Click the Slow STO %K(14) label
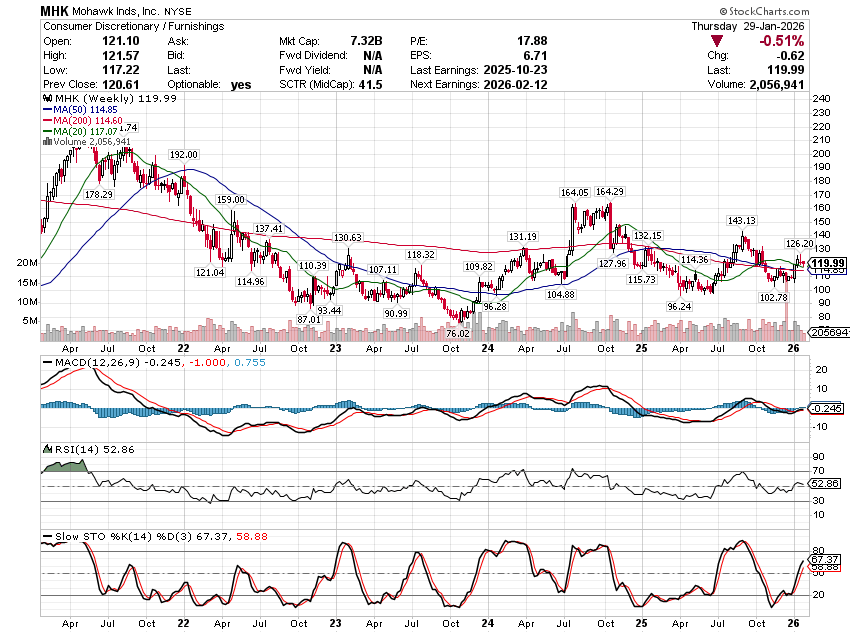 tap(92, 537)
